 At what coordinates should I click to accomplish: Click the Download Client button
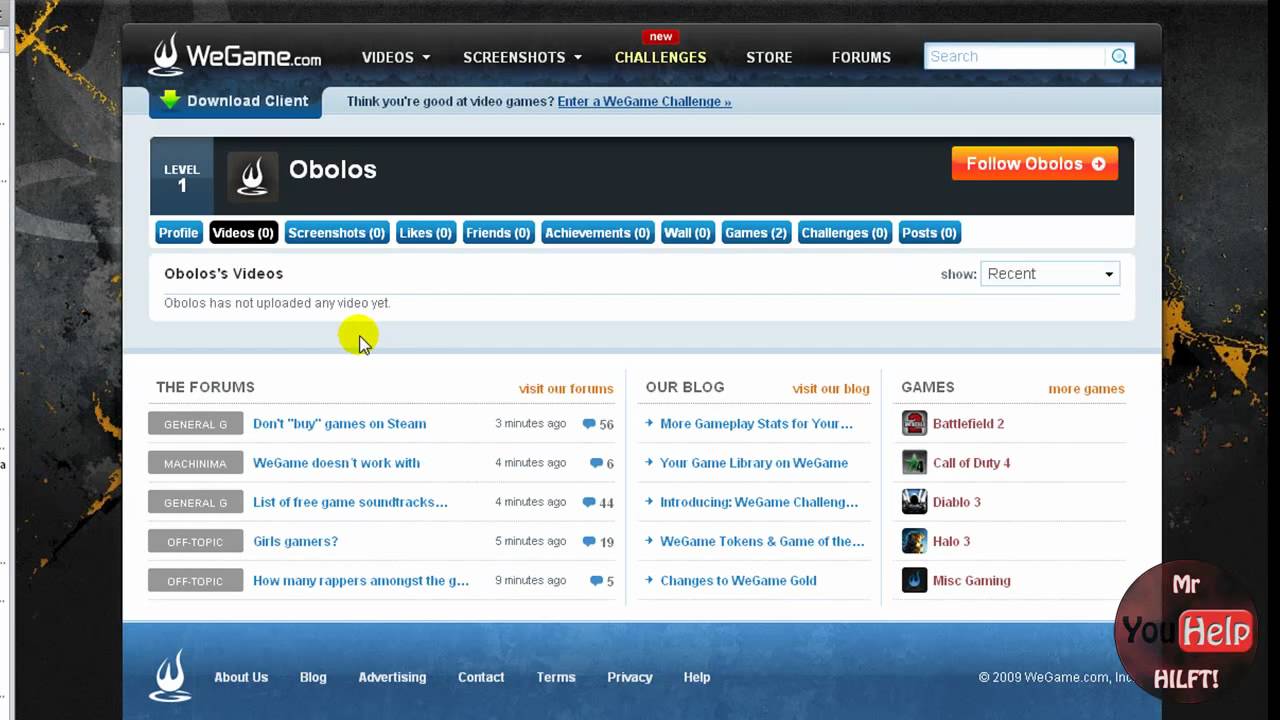pyautogui.click(x=235, y=101)
